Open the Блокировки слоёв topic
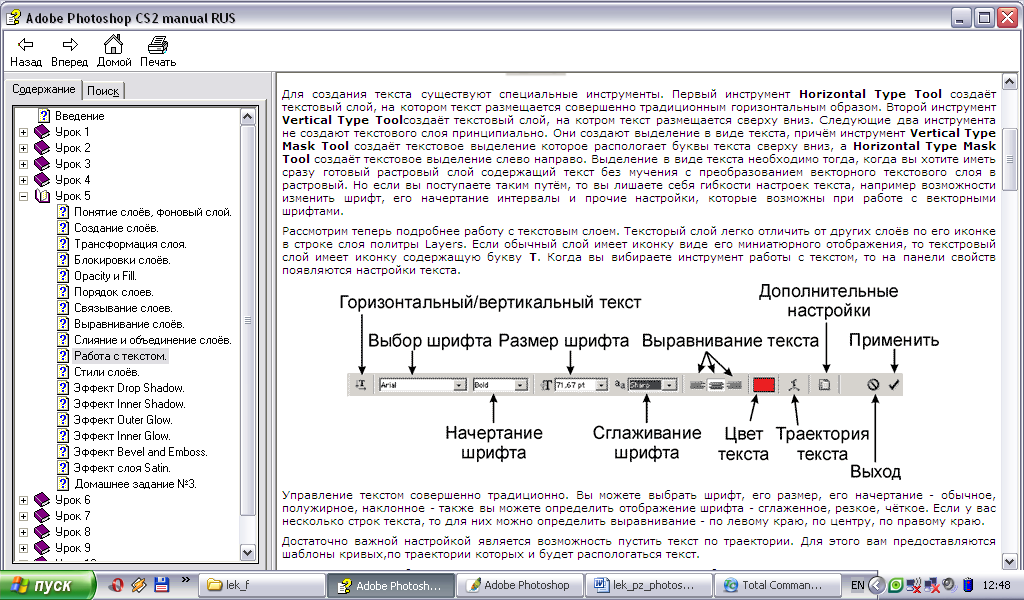 coord(122,260)
